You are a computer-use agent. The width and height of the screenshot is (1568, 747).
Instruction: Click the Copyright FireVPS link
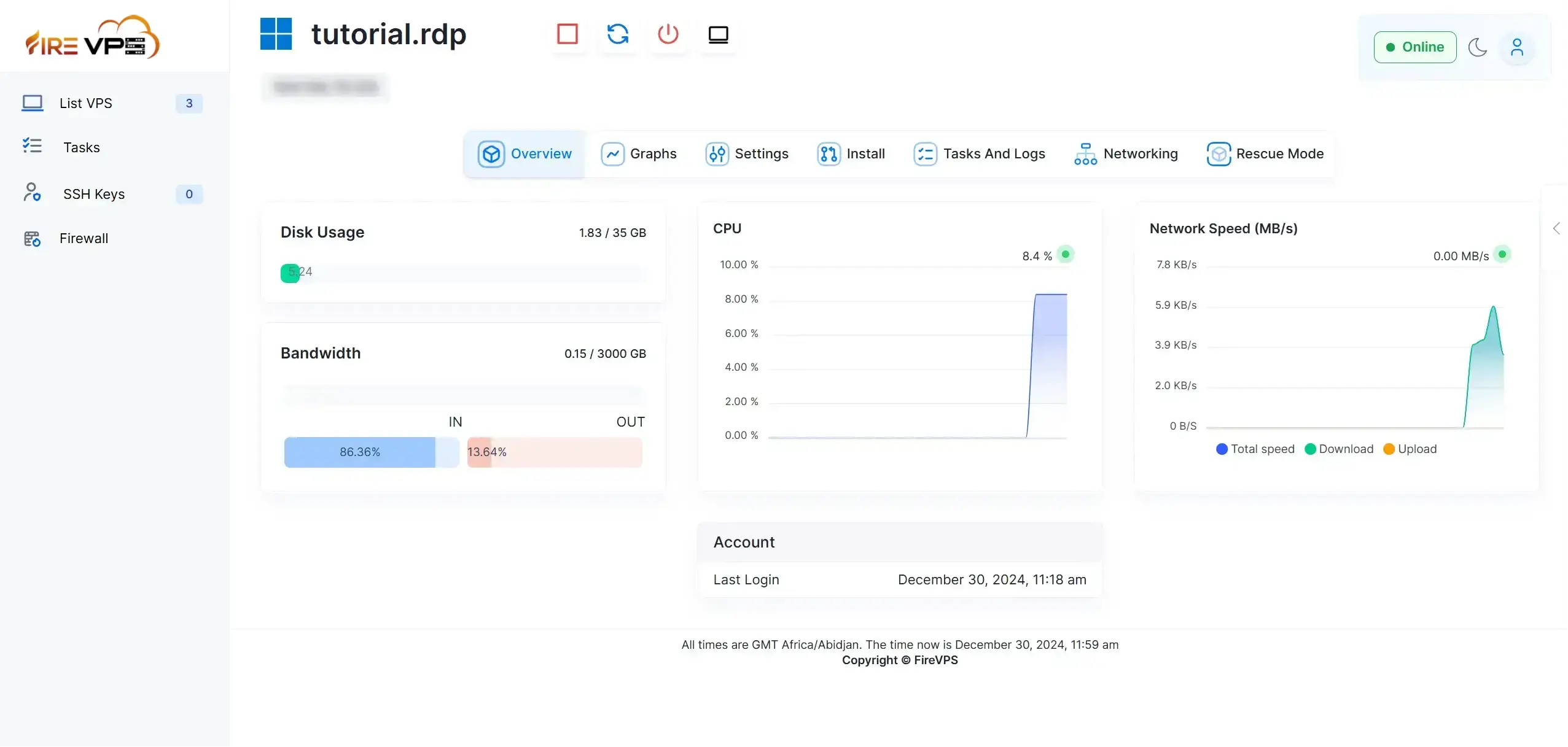point(899,660)
